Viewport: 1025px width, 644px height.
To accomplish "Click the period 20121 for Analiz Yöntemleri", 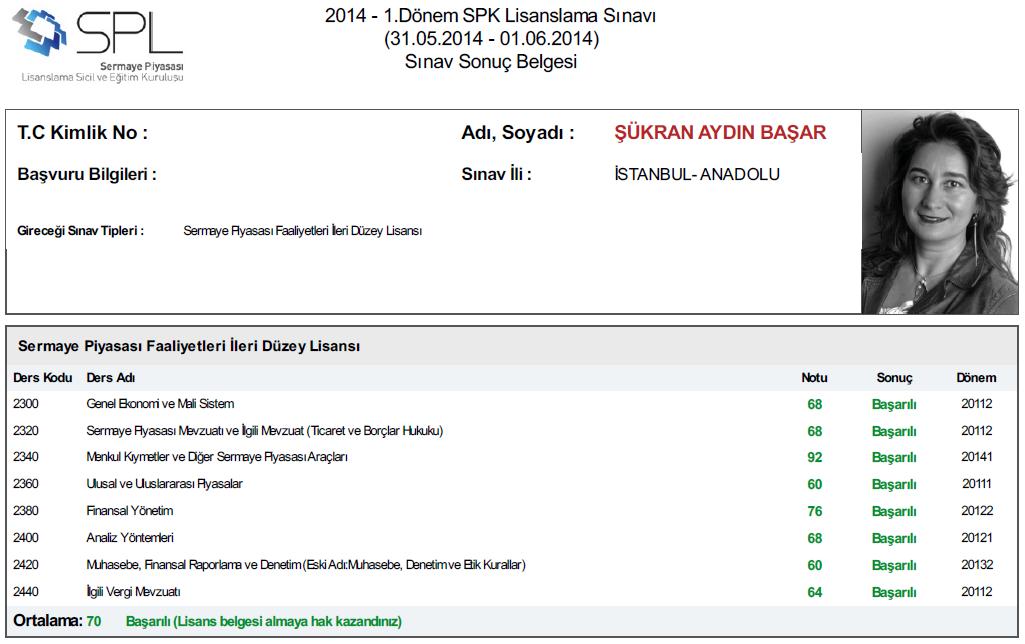I will click(x=977, y=538).
